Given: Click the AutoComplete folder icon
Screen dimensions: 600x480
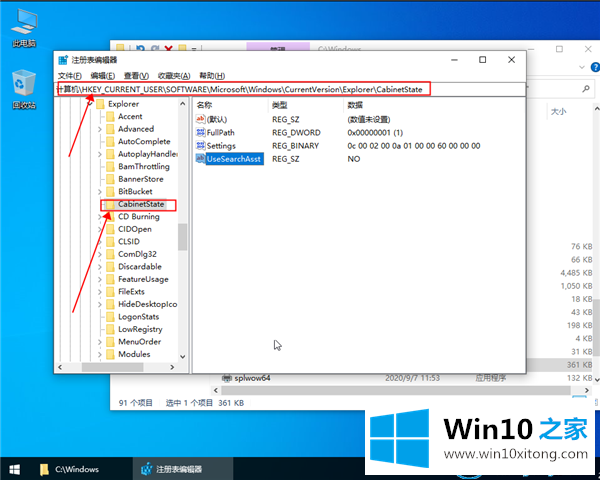Looking at the screenshot, I should pos(110,142).
